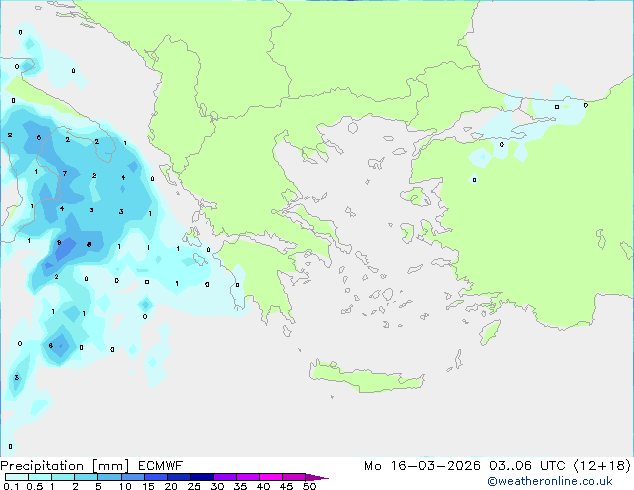
Task: Click the 1–2 mm legend color box
Action: [x=63, y=477]
